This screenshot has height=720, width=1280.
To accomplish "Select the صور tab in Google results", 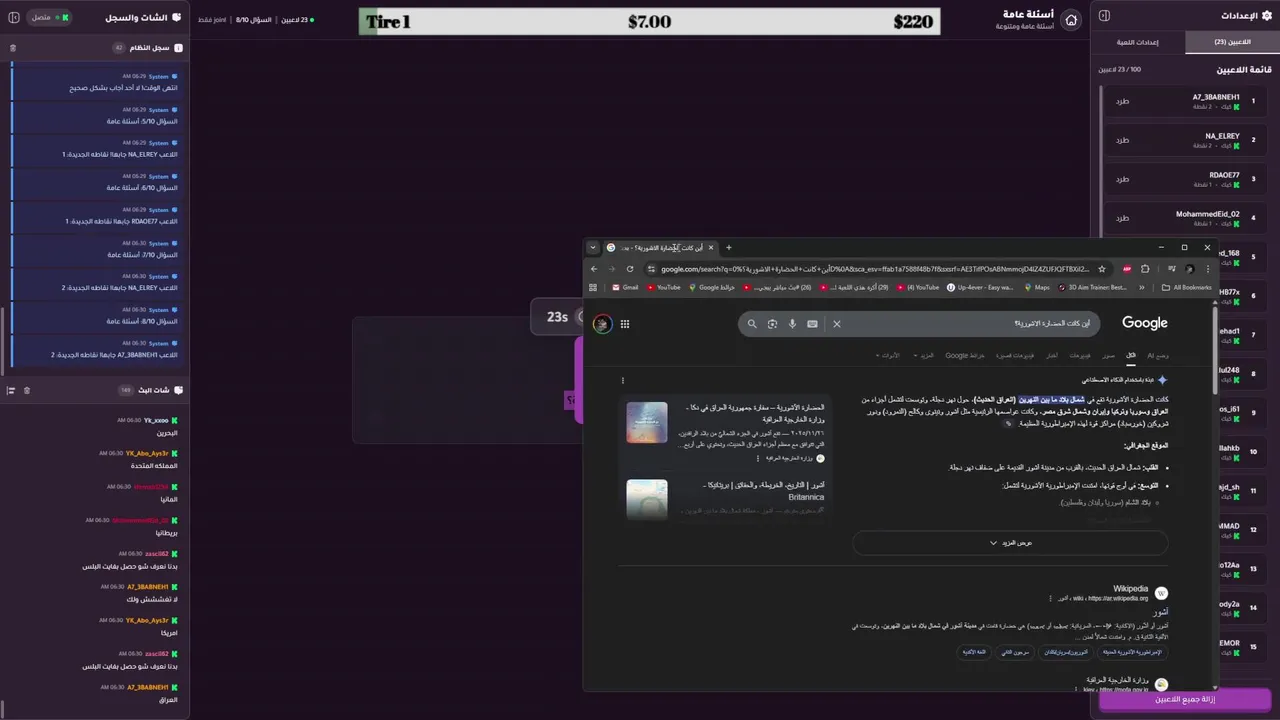I will pos(1108,355).
